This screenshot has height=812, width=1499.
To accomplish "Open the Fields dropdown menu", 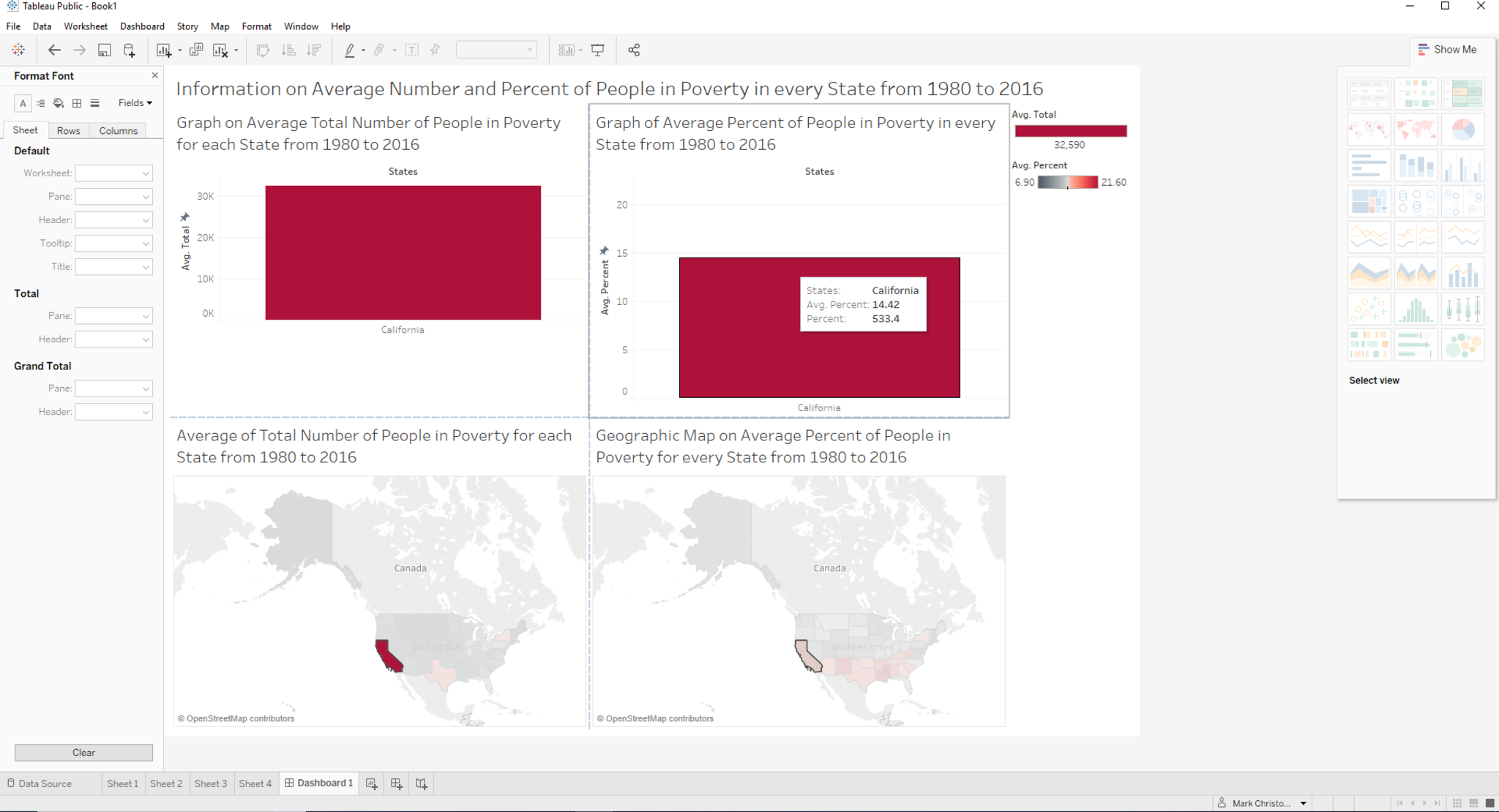I will (x=135, y=103).
